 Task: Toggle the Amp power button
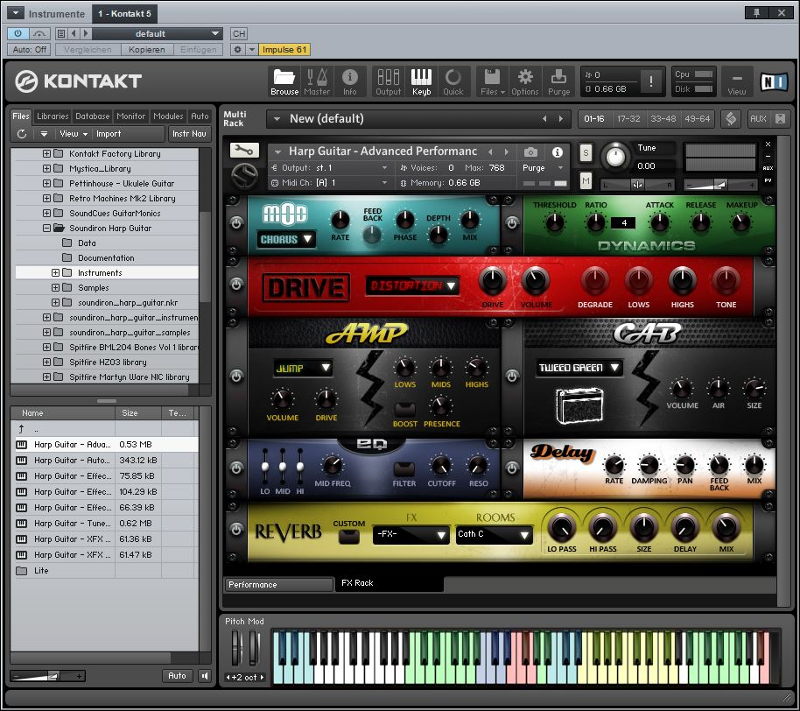[236, 376]
